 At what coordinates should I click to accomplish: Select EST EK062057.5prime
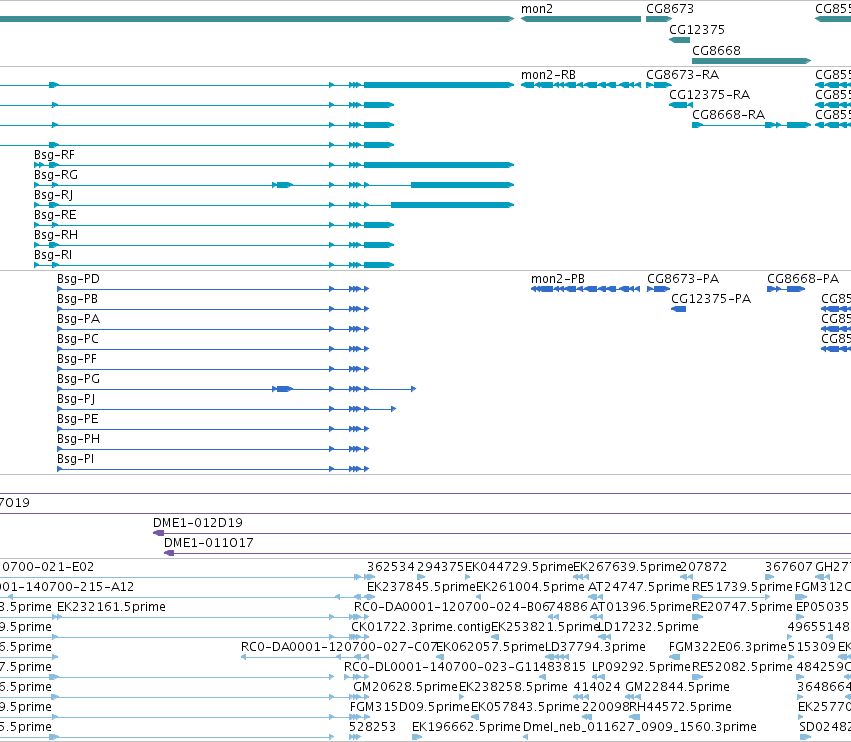point(490,647)
